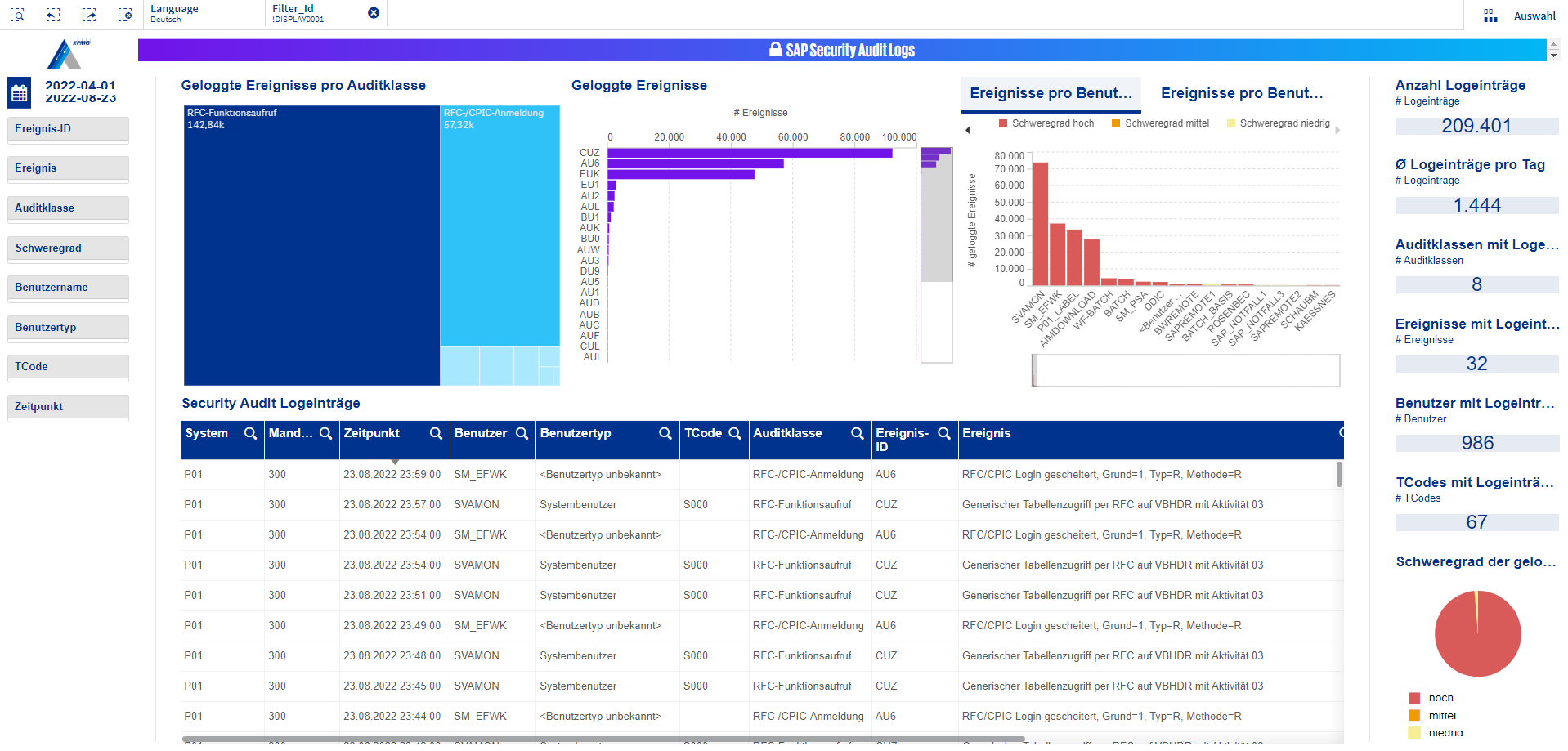Sort table by Ereignis column header
This screenshot has width=1568, height=751.
tap(986, 433)
